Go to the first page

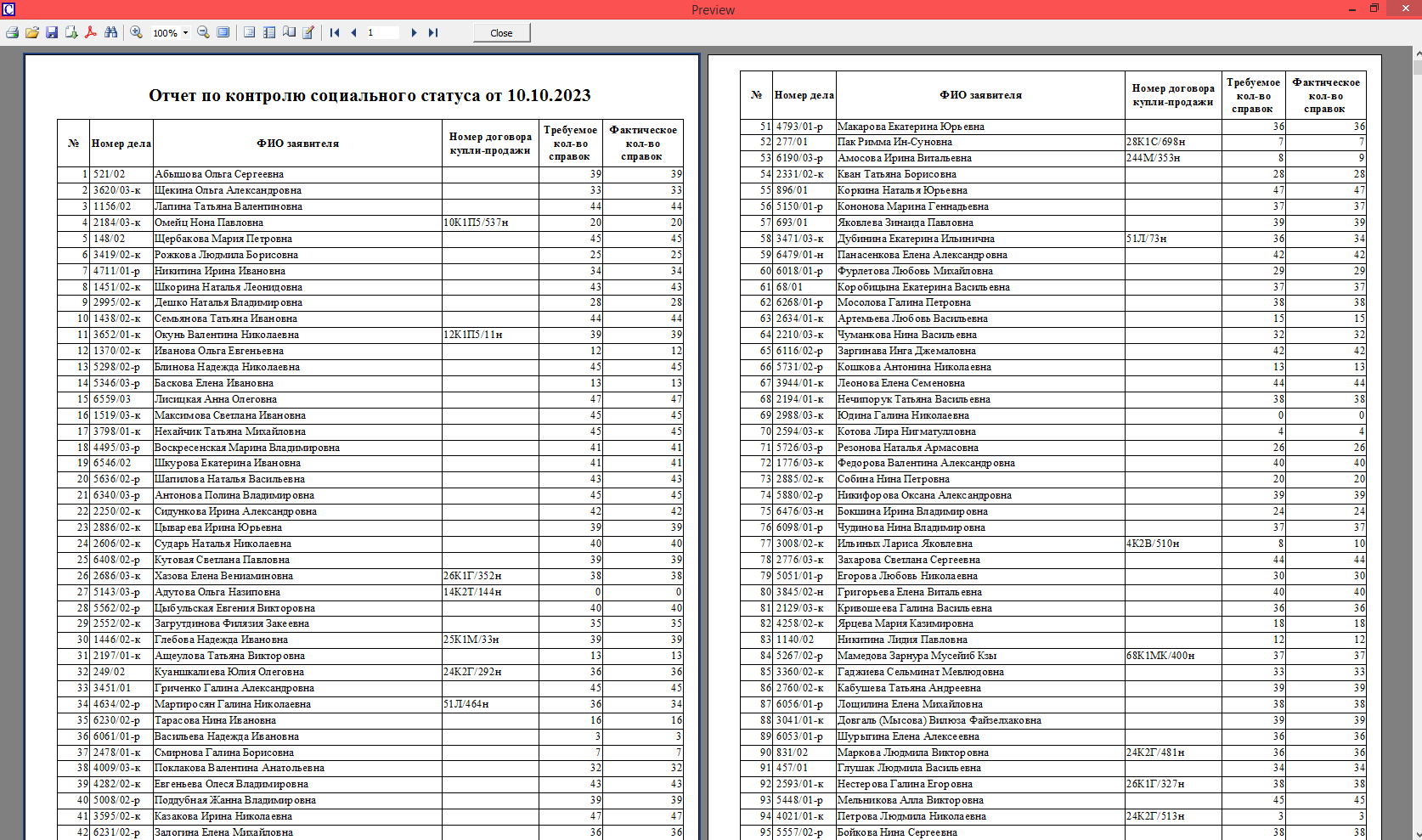point(335,33)
